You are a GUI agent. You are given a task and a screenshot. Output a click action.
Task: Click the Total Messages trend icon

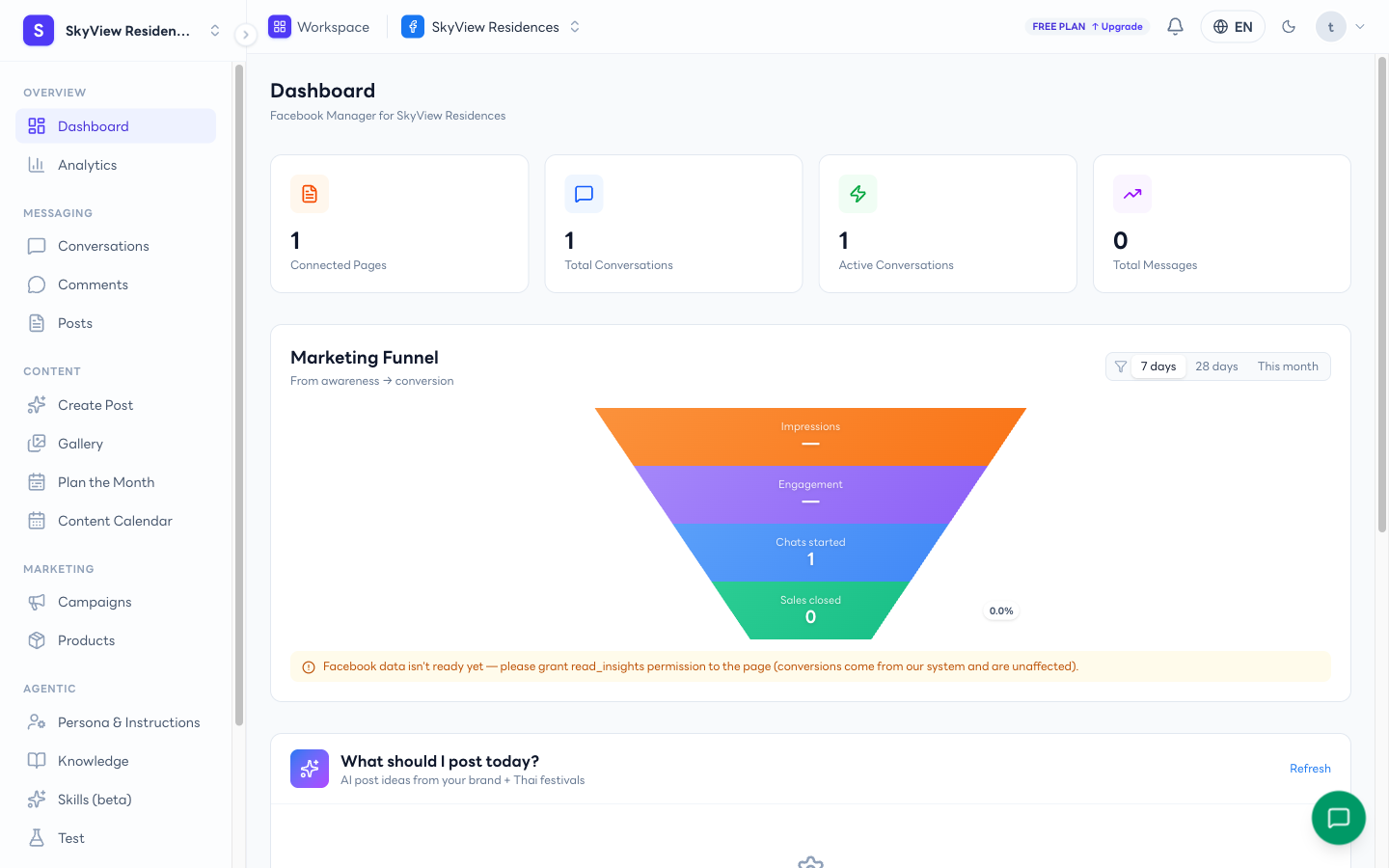(1132, 194)
